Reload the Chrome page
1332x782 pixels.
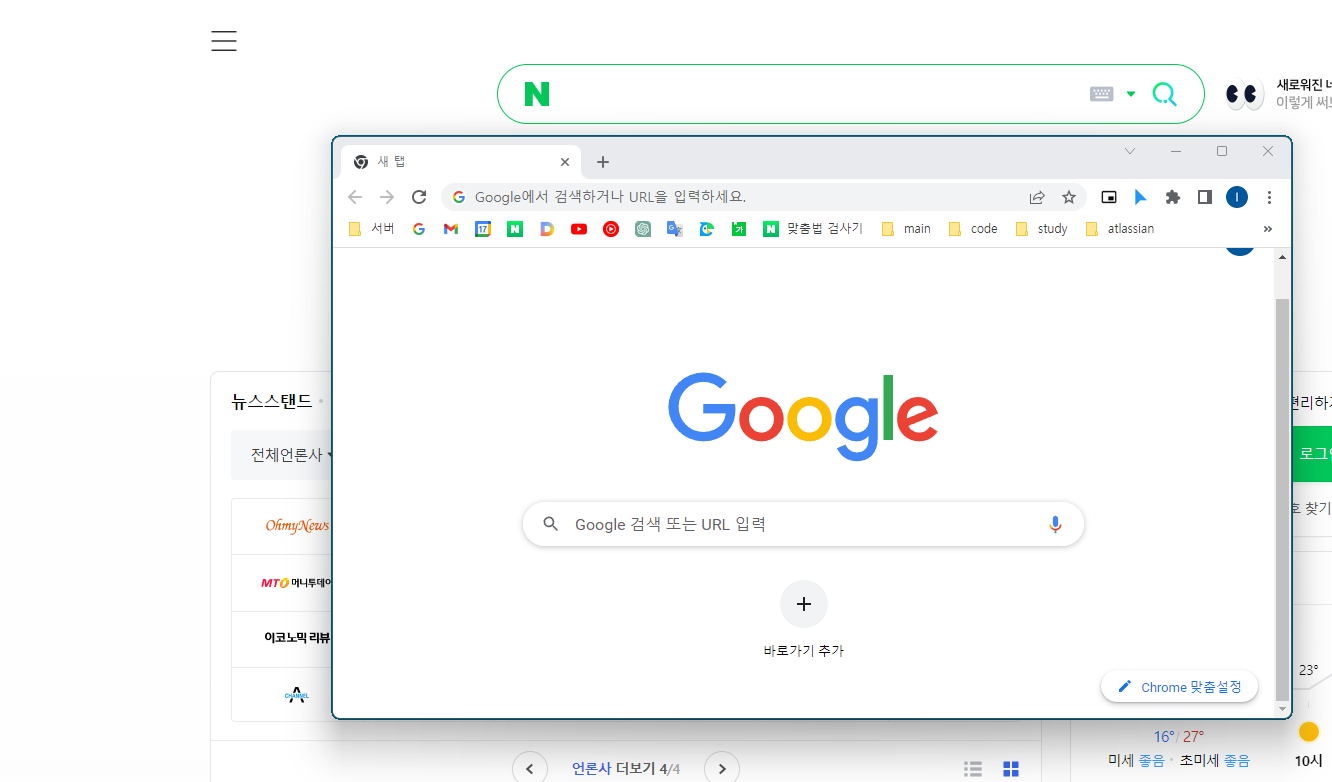tap(419, 197)
